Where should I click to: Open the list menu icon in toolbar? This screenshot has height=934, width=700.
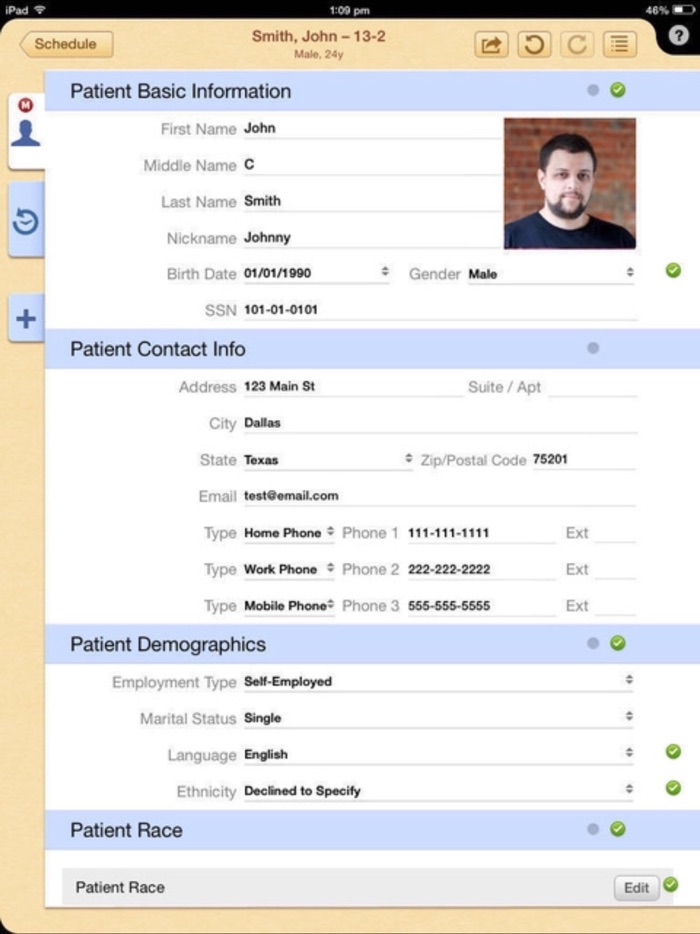coord(620,45)
